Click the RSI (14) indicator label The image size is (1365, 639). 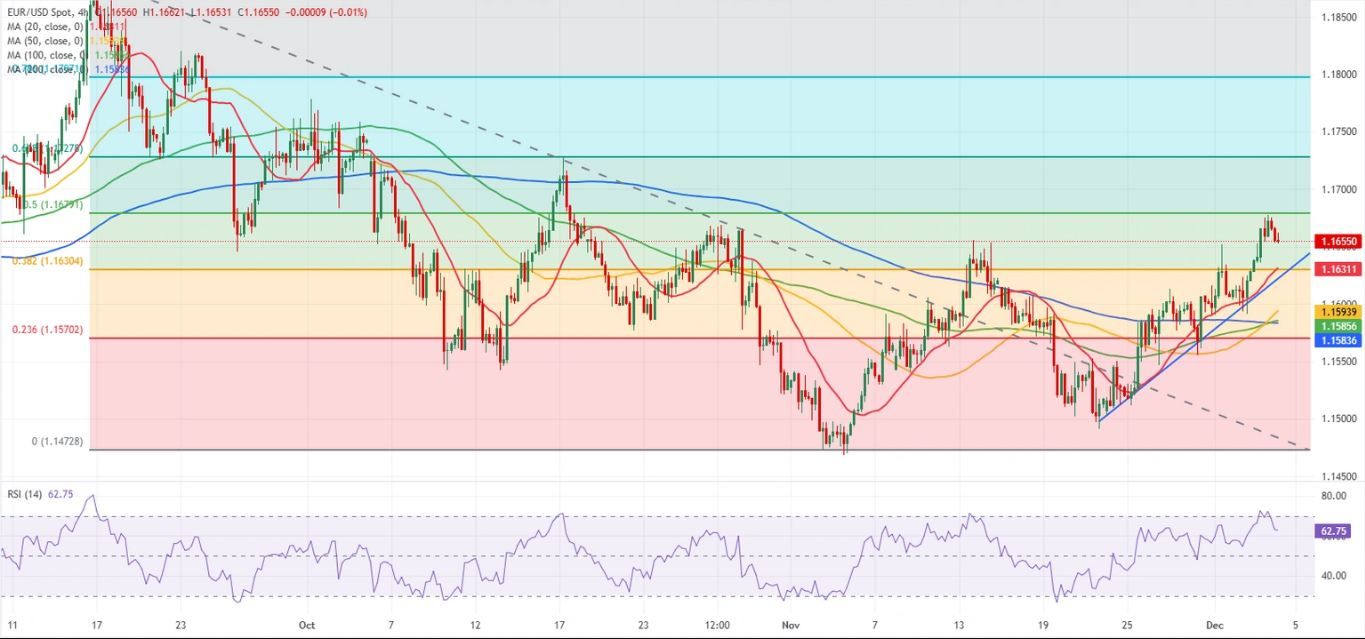tap(24, 493)
